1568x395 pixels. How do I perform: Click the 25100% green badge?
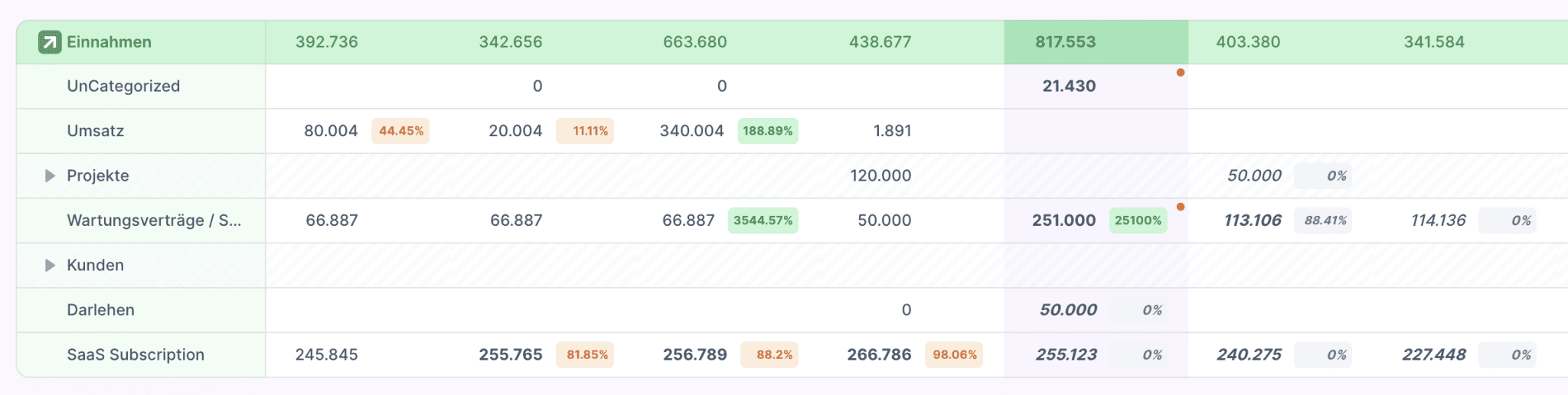click(1138, 220)
